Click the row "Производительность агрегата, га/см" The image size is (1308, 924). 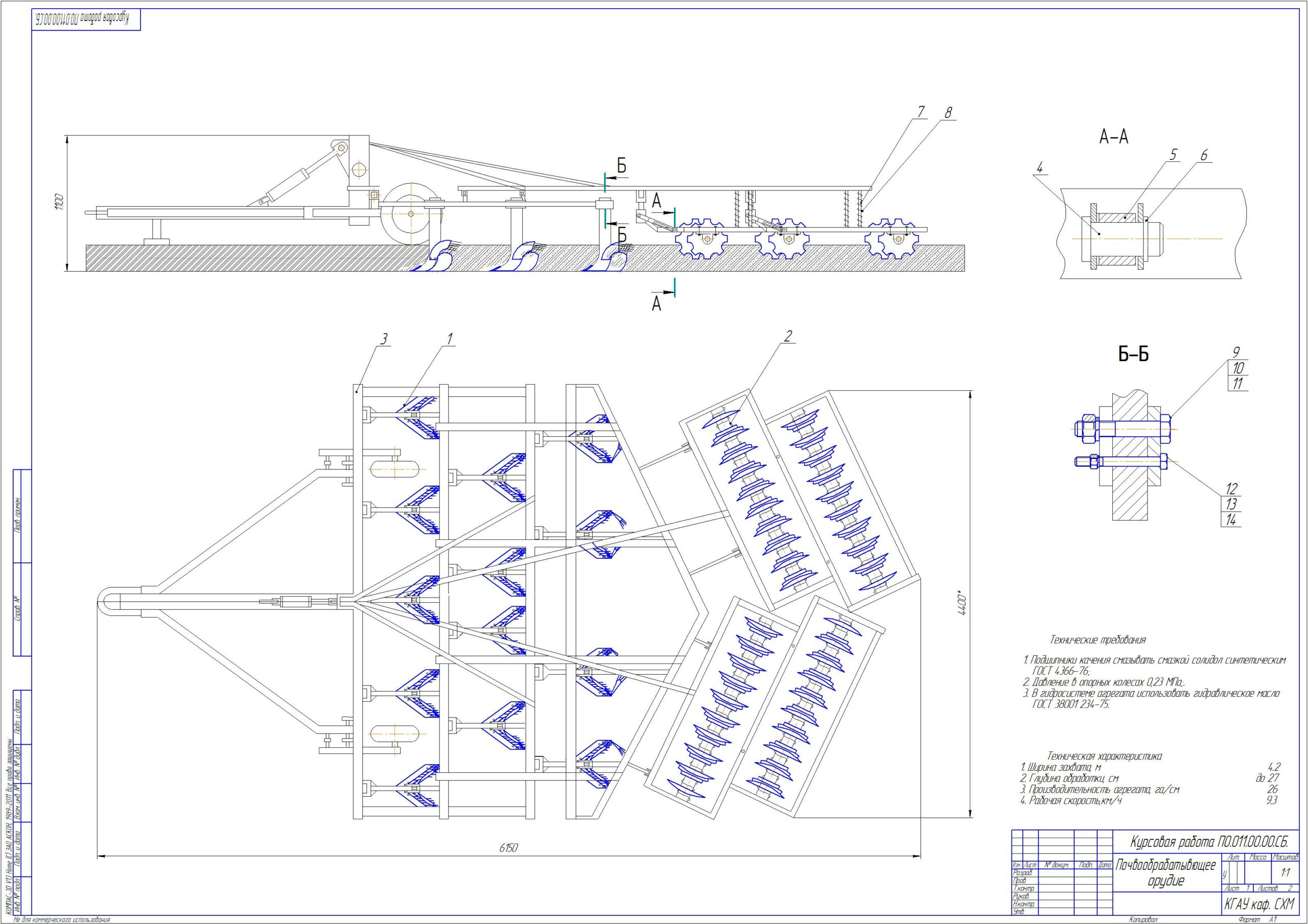1100,790
